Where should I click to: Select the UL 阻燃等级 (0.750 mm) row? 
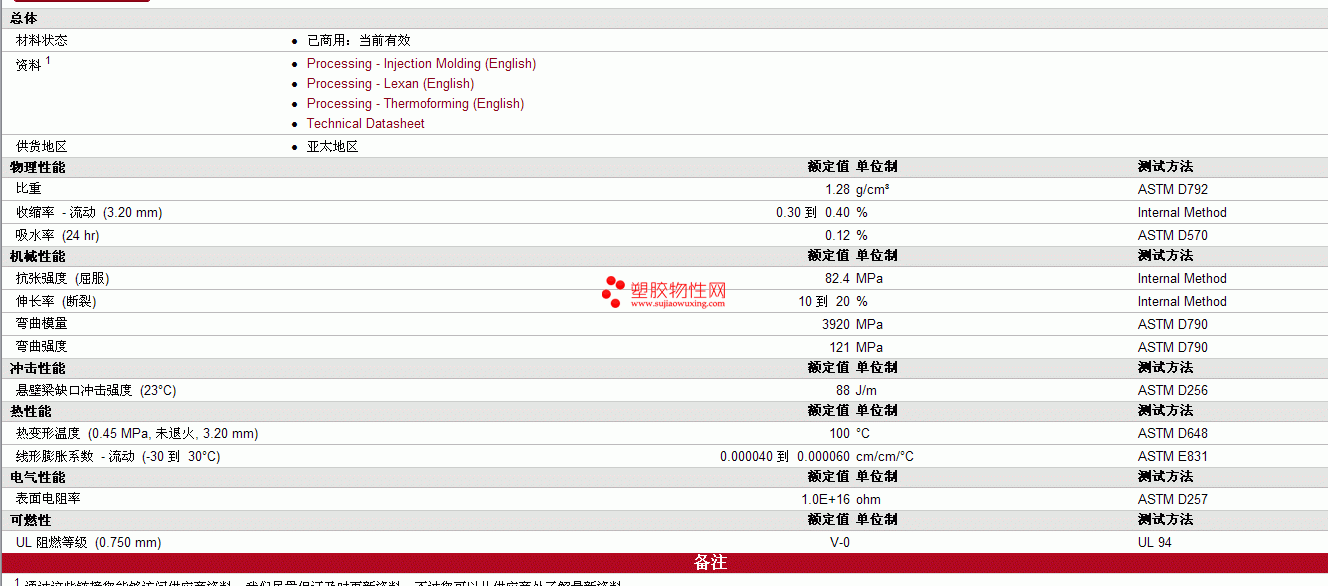pos(664,542)
